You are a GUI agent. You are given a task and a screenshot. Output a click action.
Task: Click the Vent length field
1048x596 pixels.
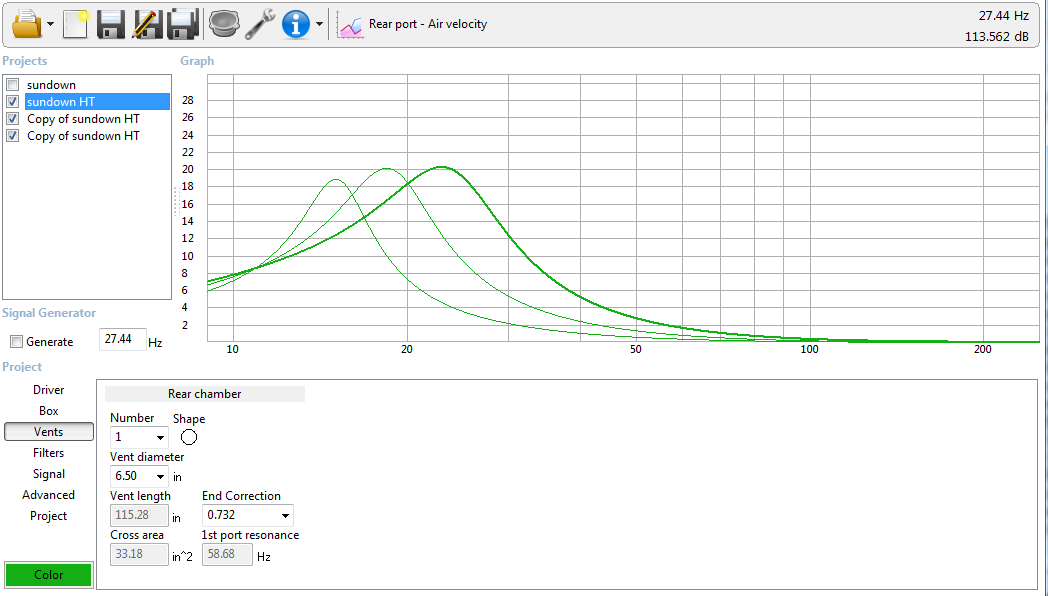[139, 515]
